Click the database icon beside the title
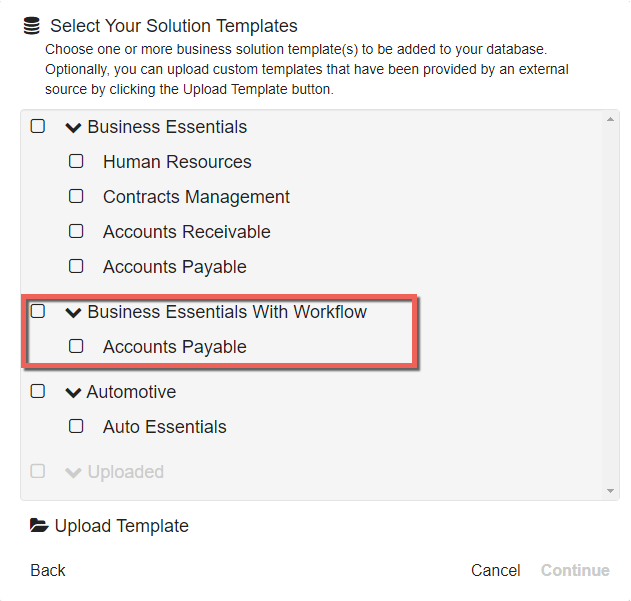This screenshot has width=631, height=601. [x=32, y=27]
